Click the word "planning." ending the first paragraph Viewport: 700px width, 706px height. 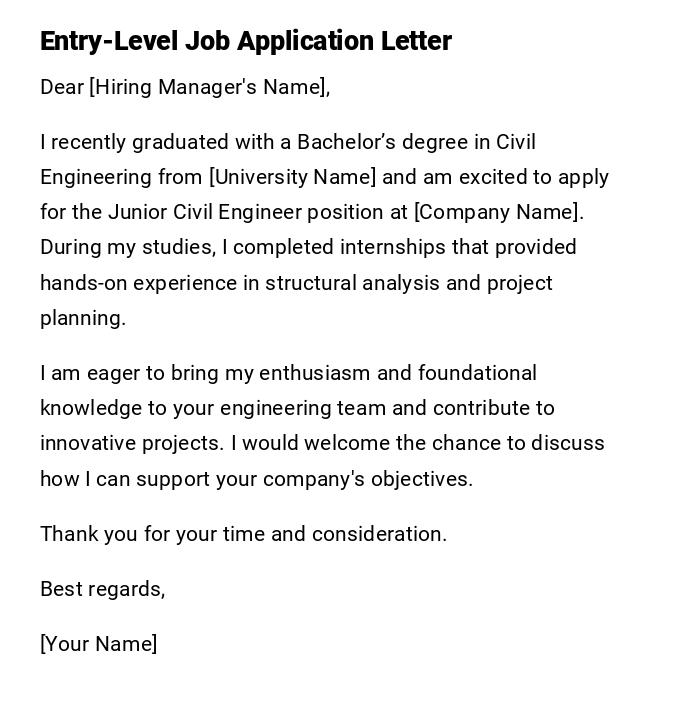[83, 319]
